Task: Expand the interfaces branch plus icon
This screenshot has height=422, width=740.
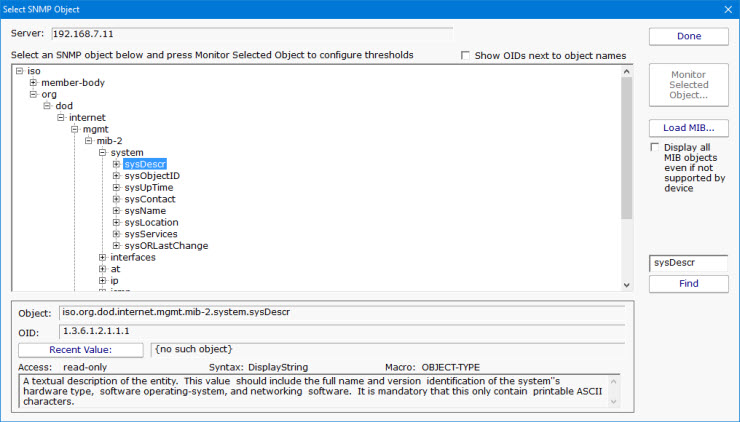Action: tap(102, 257)
